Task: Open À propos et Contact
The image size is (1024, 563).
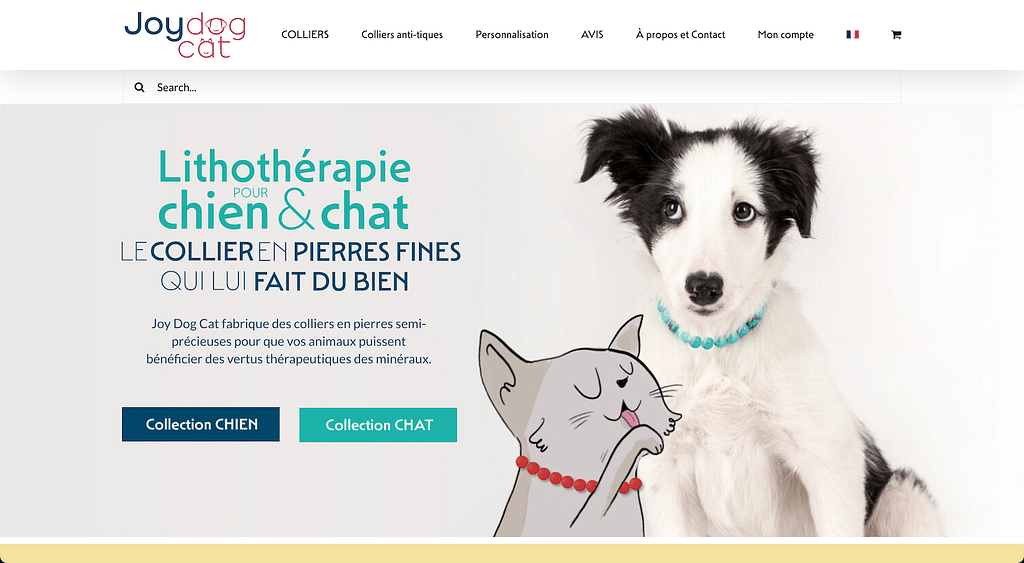Action: (680, 35)
